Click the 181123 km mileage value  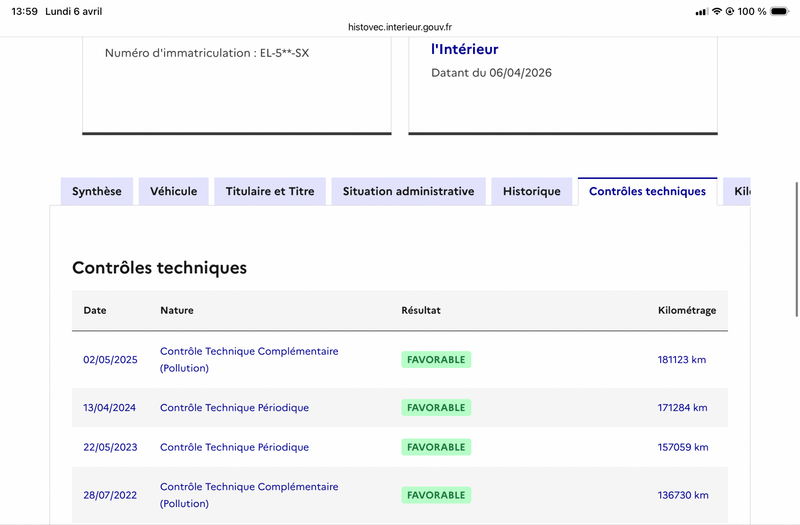coord(681,360)
